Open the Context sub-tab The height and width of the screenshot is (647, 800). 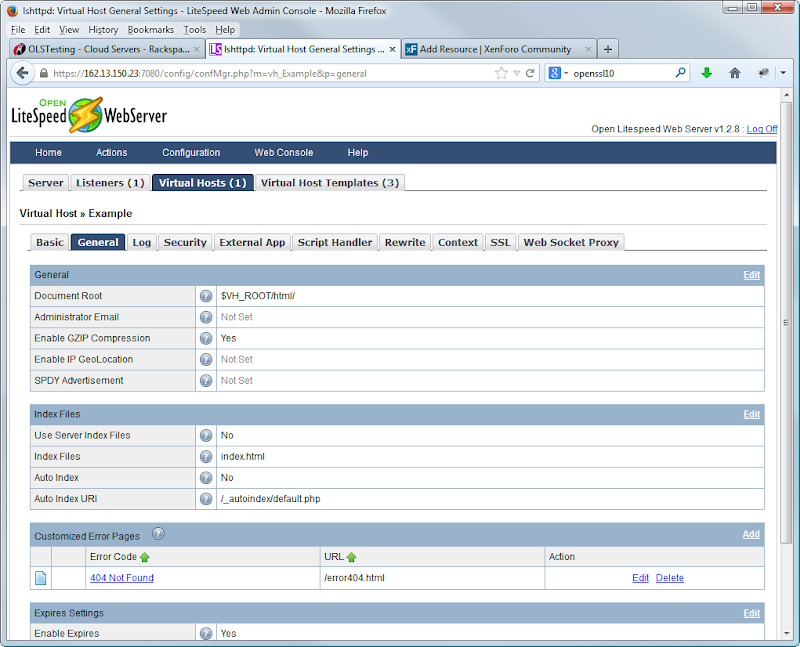[x=458, y=242]
